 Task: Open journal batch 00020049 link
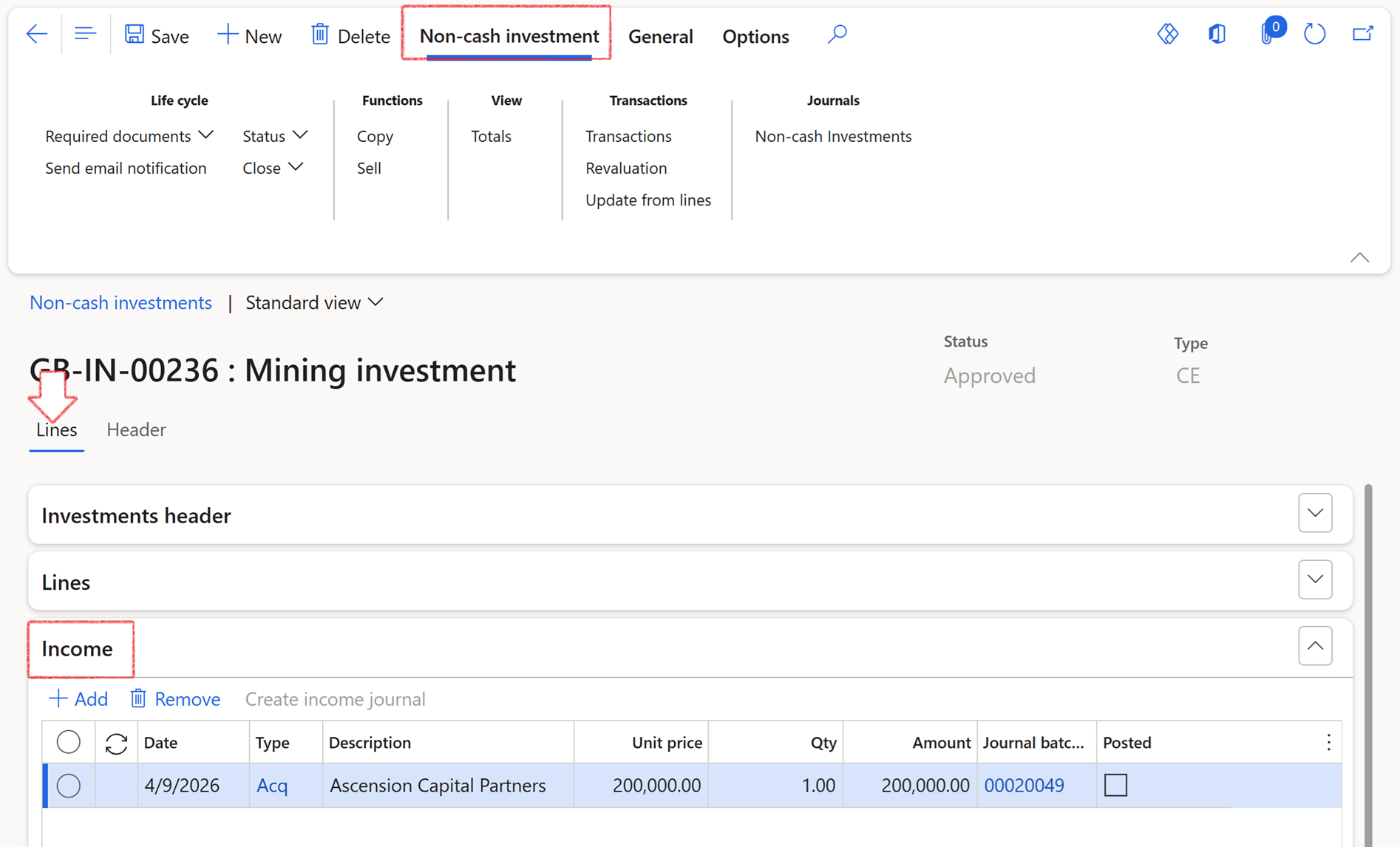click(x=1024, y=785)
